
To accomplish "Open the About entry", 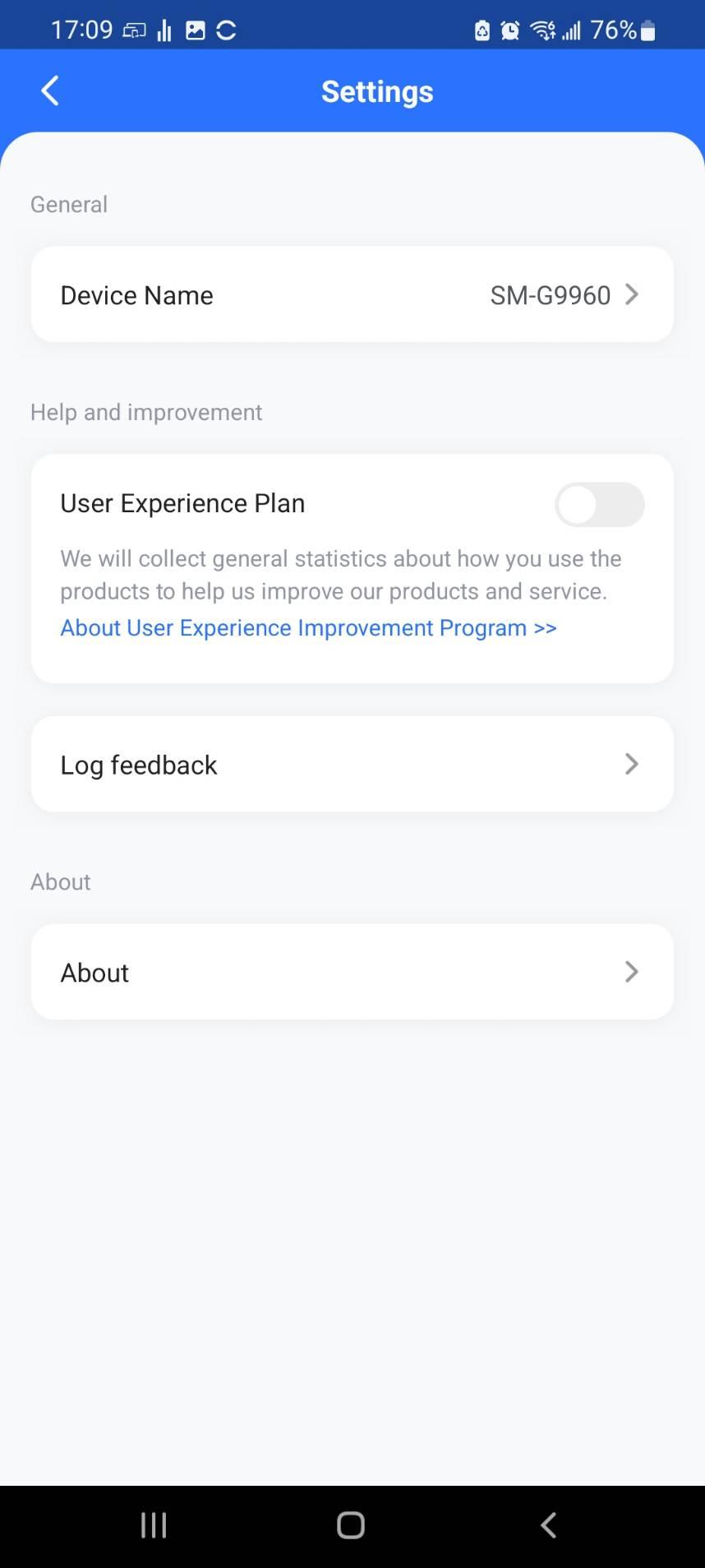I will click(352, 972).
